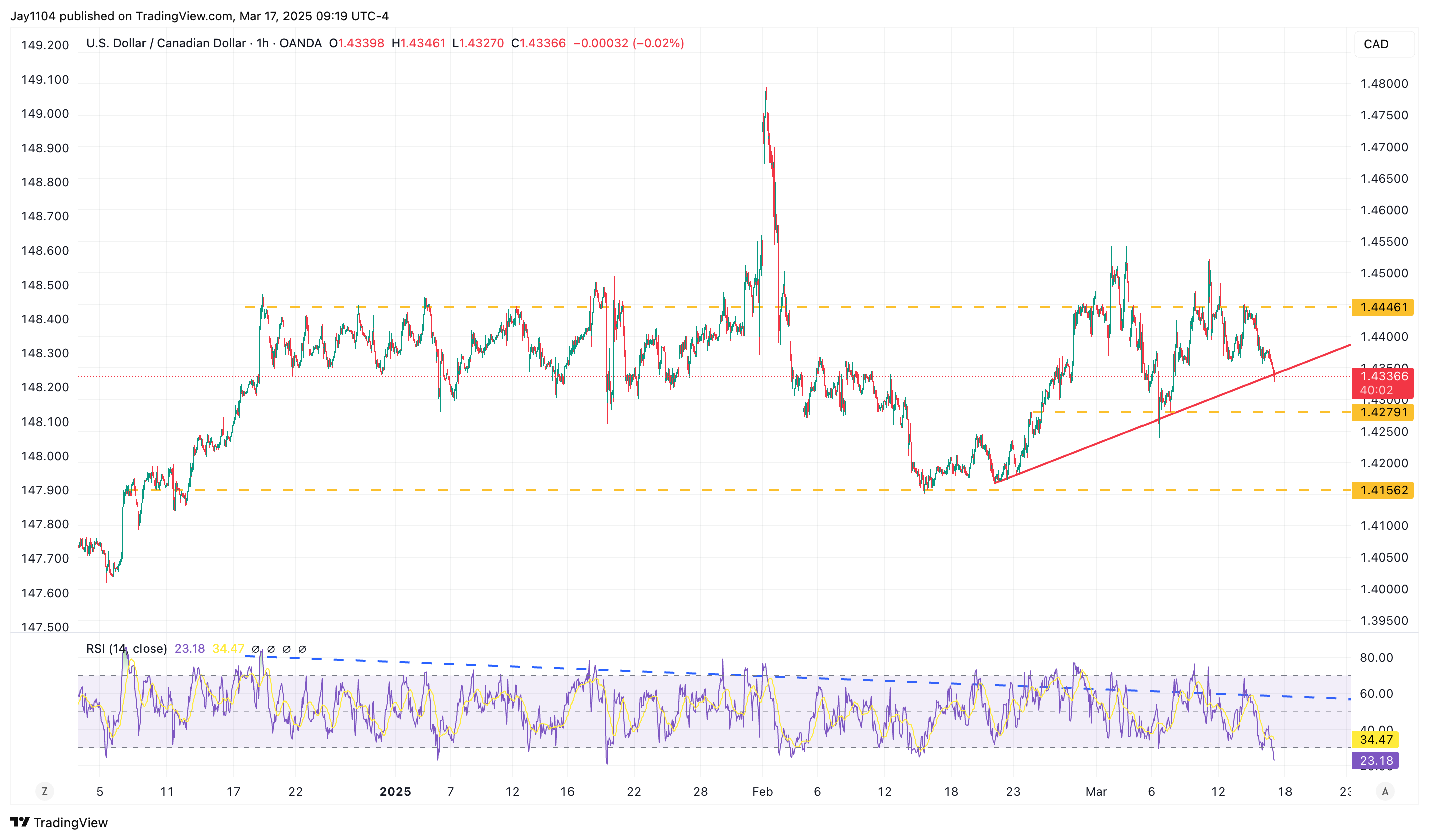Click the Feb label on the time axis

point(762,792)
